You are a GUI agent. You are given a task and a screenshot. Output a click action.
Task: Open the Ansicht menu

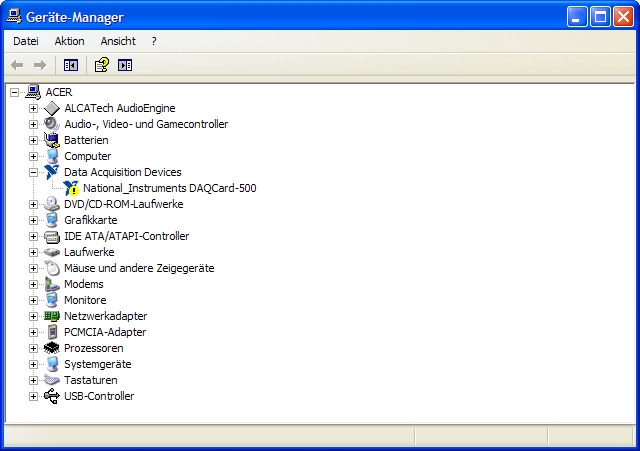pyautogui.click(x=118, y=41)
